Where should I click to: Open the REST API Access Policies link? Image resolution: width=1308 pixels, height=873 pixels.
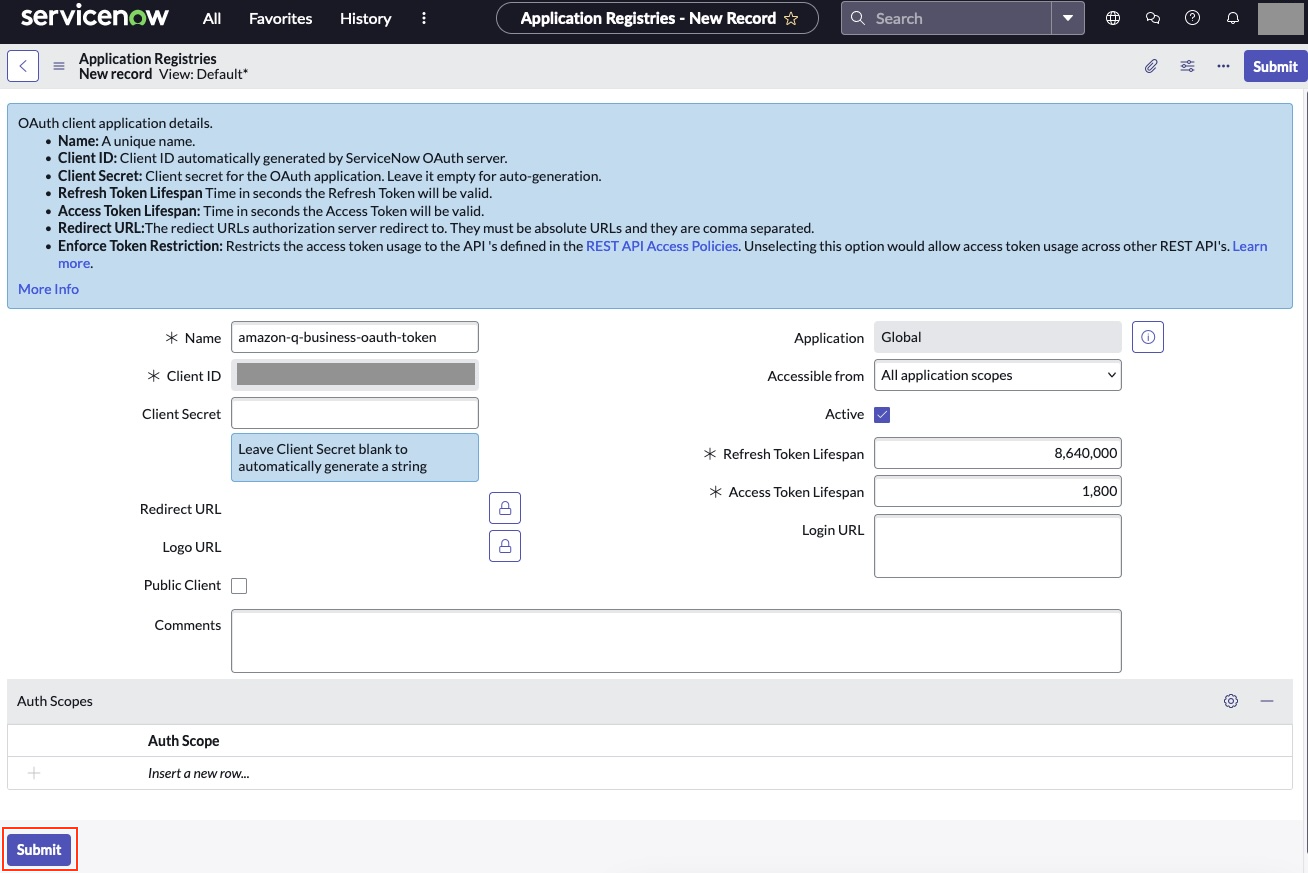coord(662,246)
